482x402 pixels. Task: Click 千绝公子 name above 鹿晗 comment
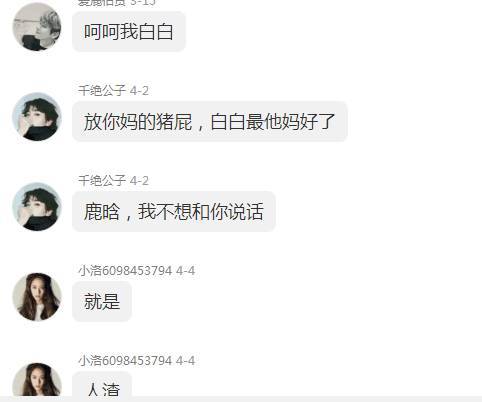(x=102, y=180)
